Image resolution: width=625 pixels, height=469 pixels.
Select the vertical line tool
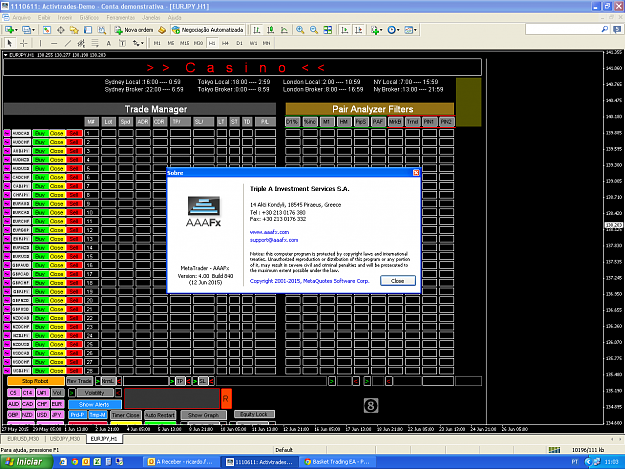[x=40, y=43]
